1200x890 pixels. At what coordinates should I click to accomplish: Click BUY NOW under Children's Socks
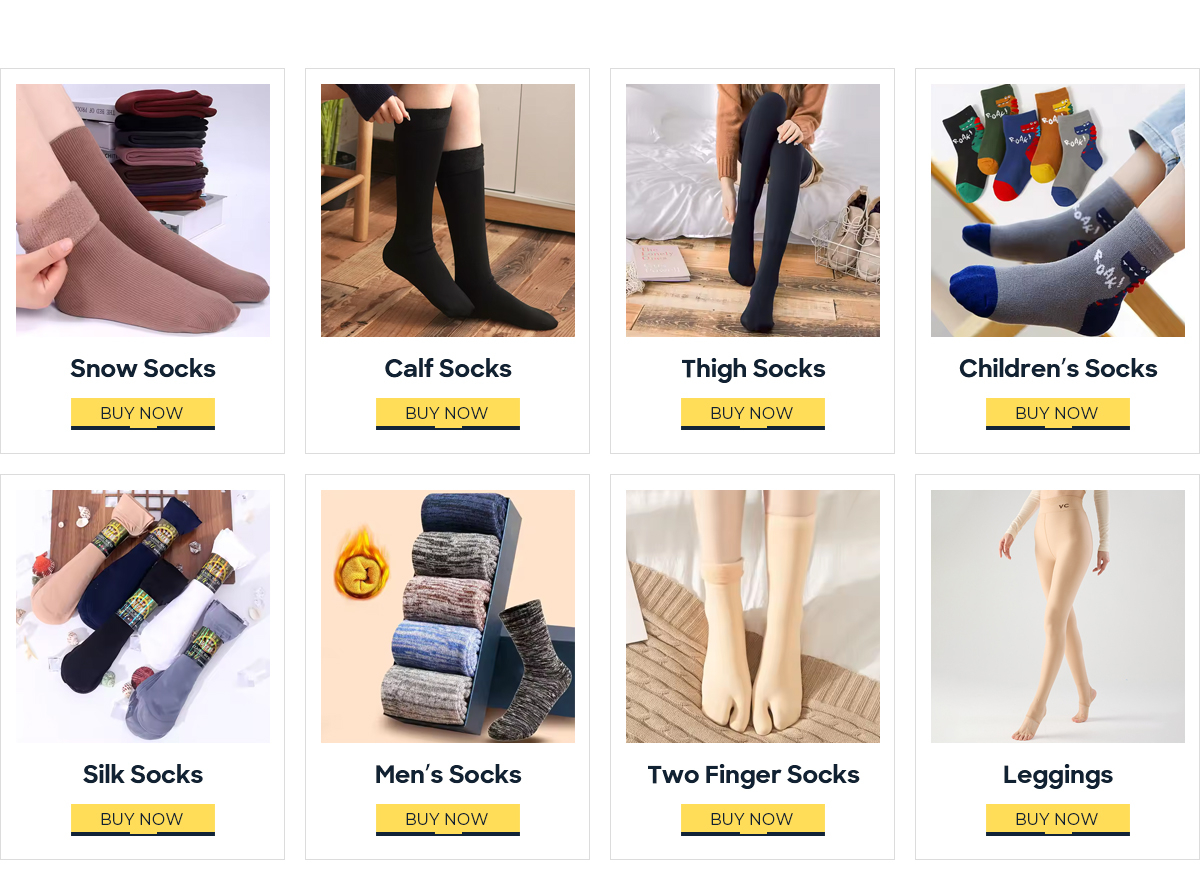1058,413
